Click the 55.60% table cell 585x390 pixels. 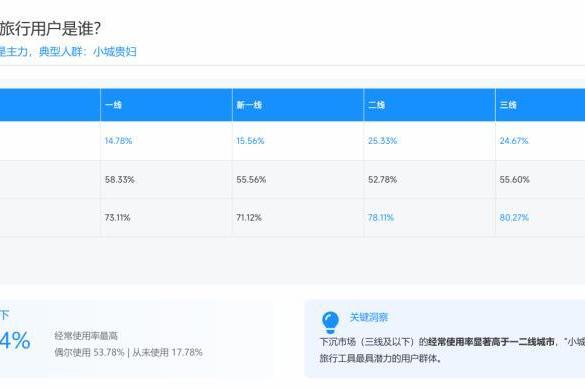tap(540, 180)
